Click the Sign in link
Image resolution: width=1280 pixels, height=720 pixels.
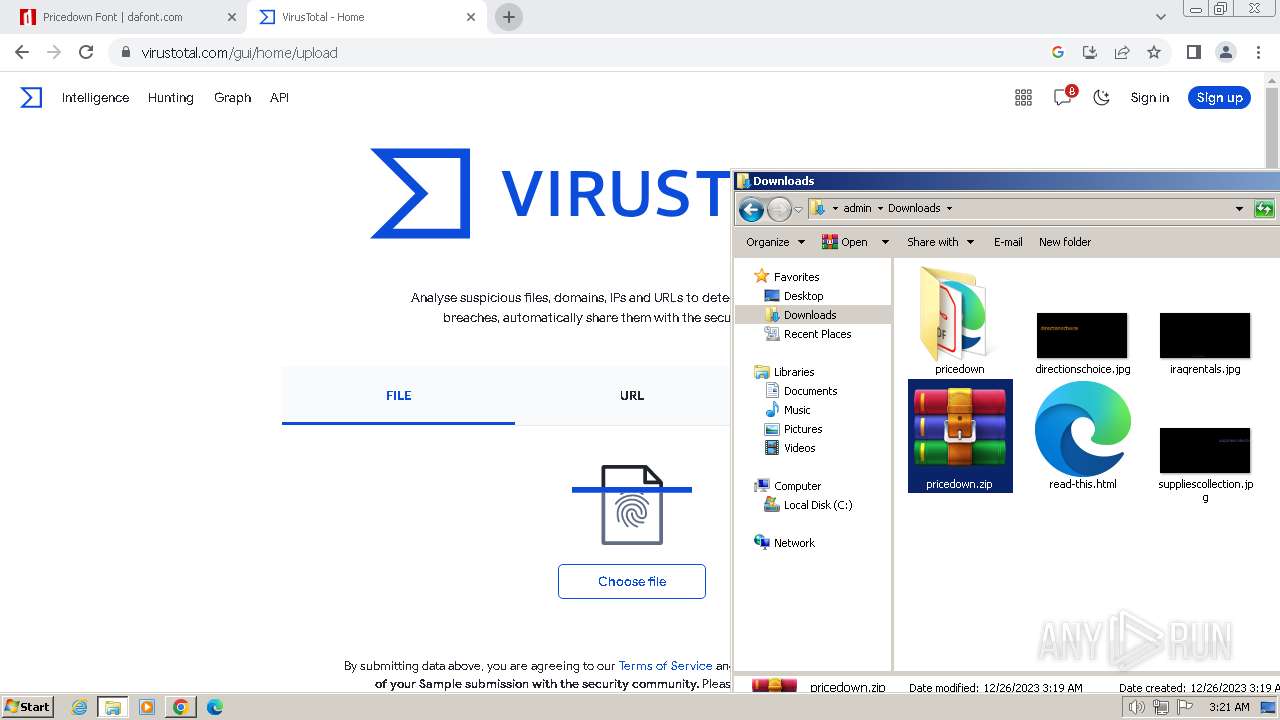click(x=1150, y=97)
